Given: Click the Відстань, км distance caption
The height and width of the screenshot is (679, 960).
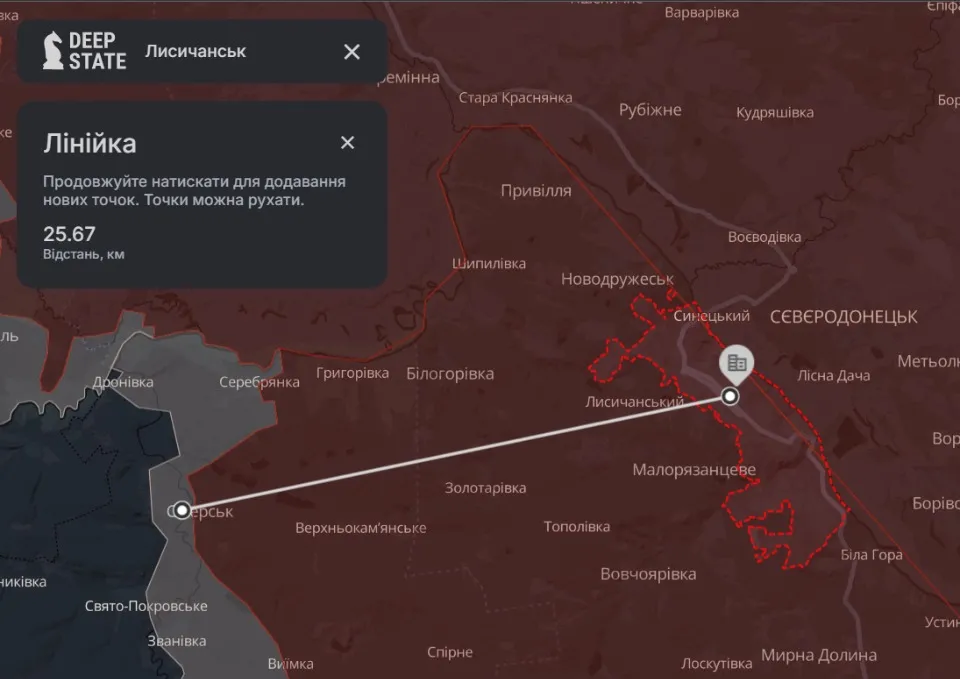Looking at the screenshot, I should [84, 254].
